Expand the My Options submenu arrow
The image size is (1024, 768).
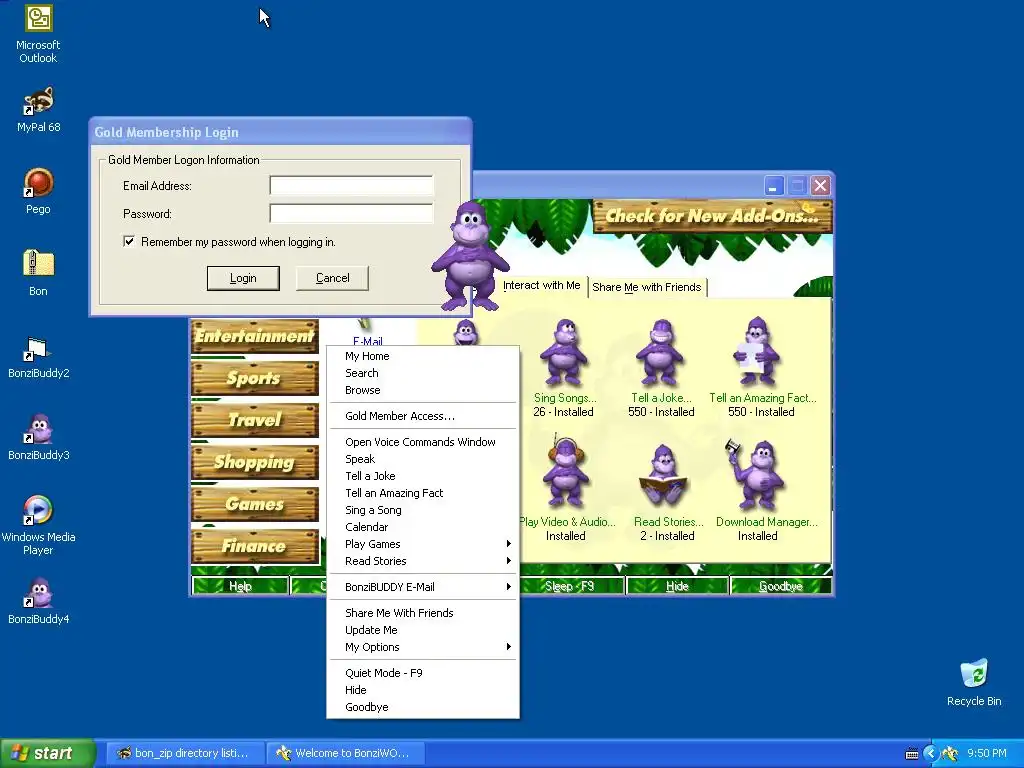(508, 647)
